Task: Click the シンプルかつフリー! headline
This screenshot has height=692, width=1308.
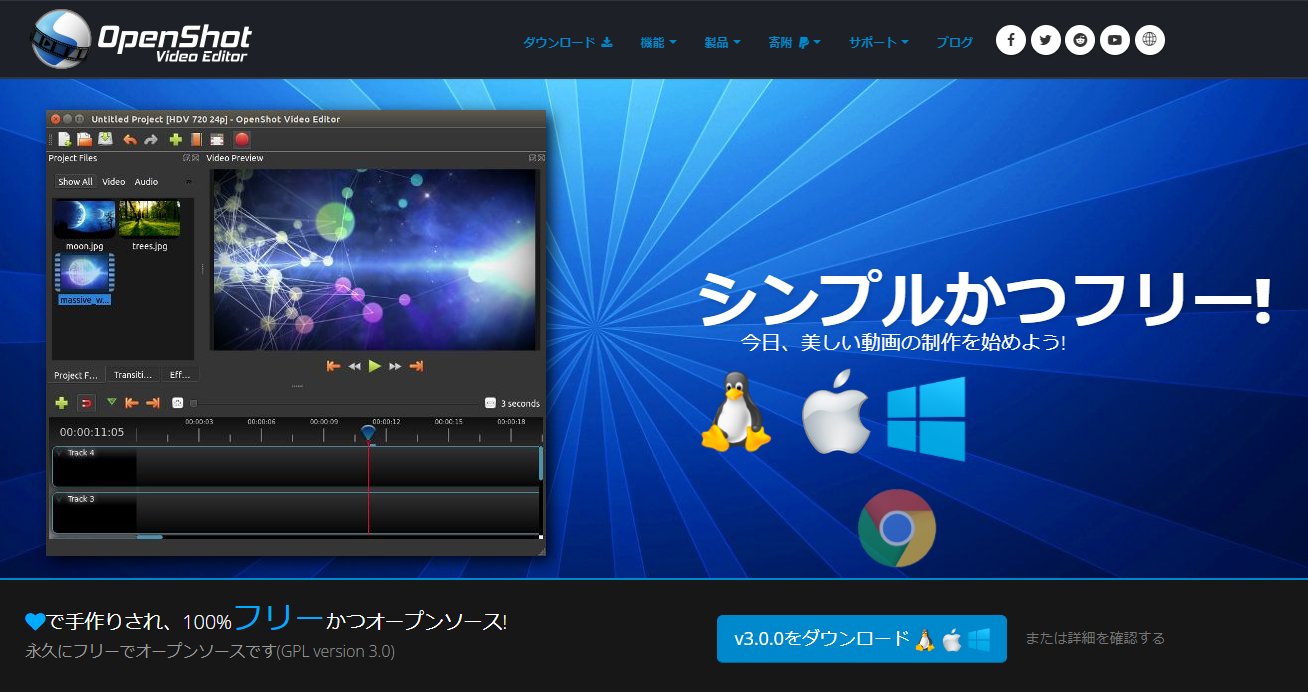Action: (984, 299)
